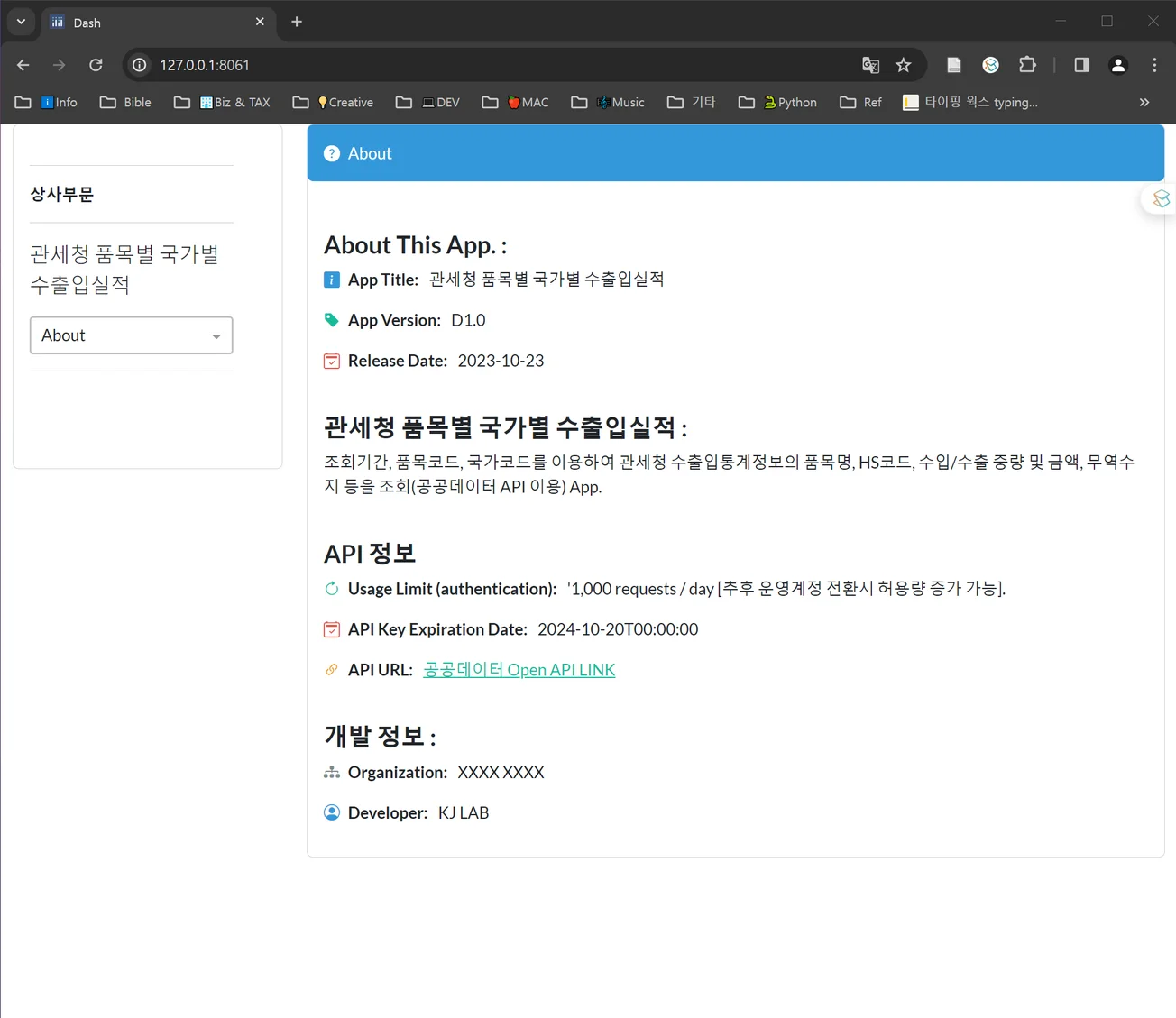Open the Creative bookmarks folder
This screenshot has width=1176, height=1018.
coord(333,103)
